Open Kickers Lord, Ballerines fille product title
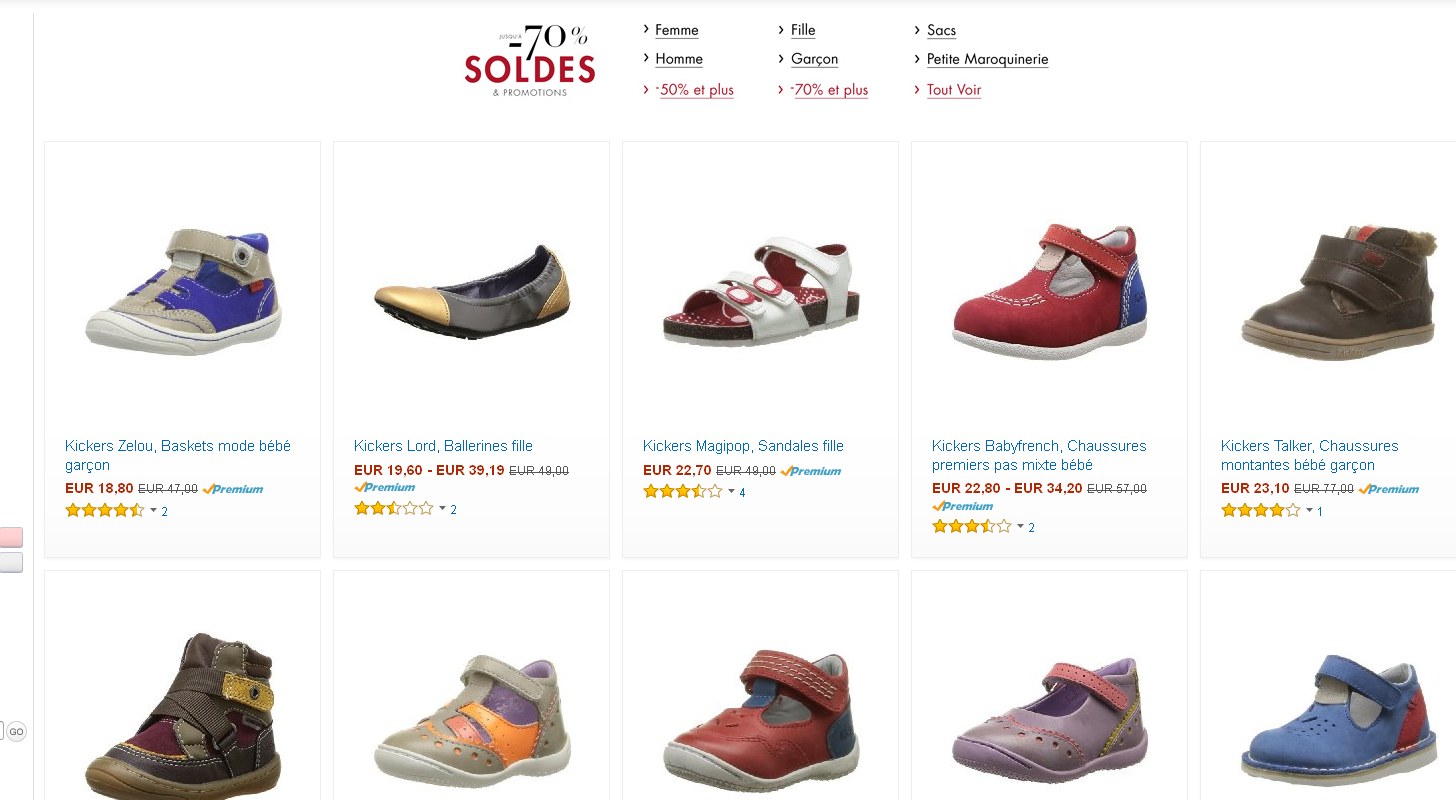 pos(443,446)
